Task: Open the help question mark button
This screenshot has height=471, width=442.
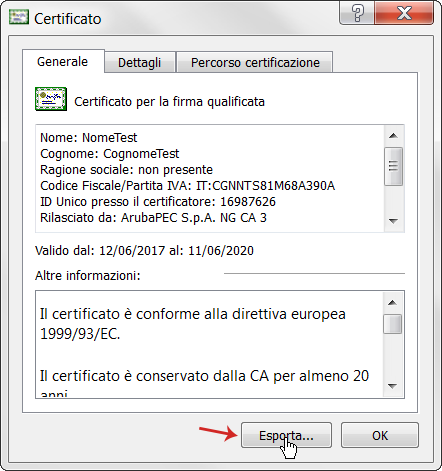Action: tap(357, 13)
